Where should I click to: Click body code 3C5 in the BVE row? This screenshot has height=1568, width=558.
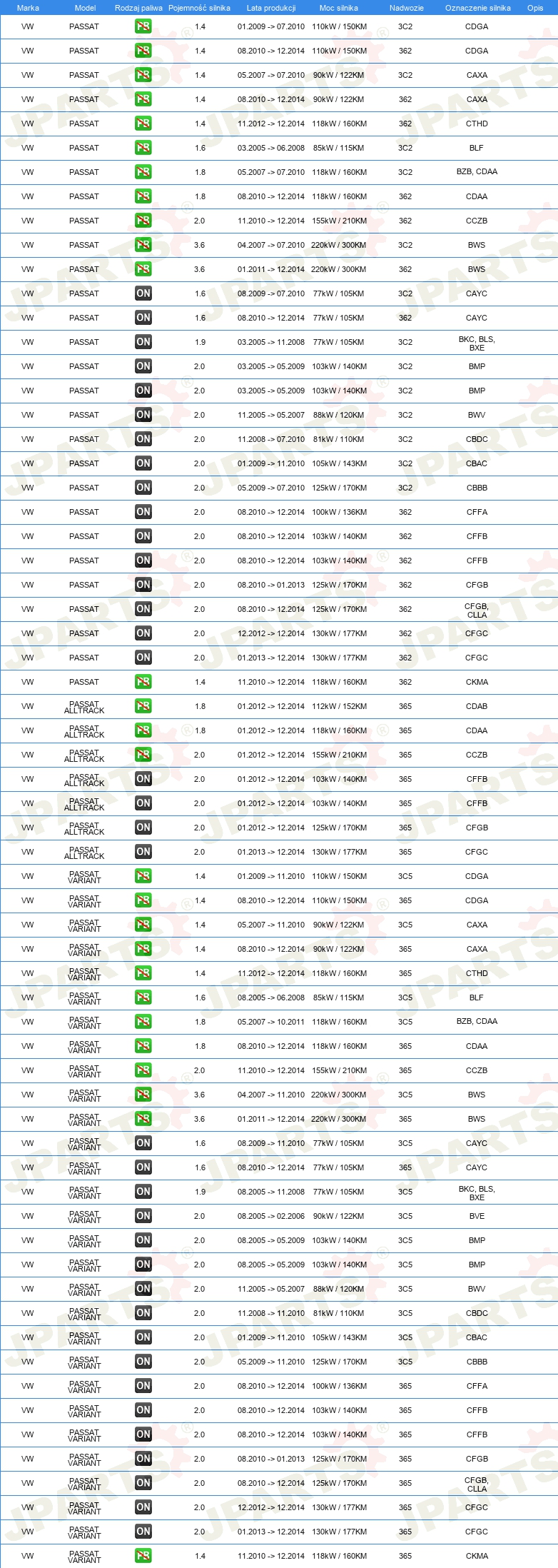pyautogui.click(x=405, y=1216)
